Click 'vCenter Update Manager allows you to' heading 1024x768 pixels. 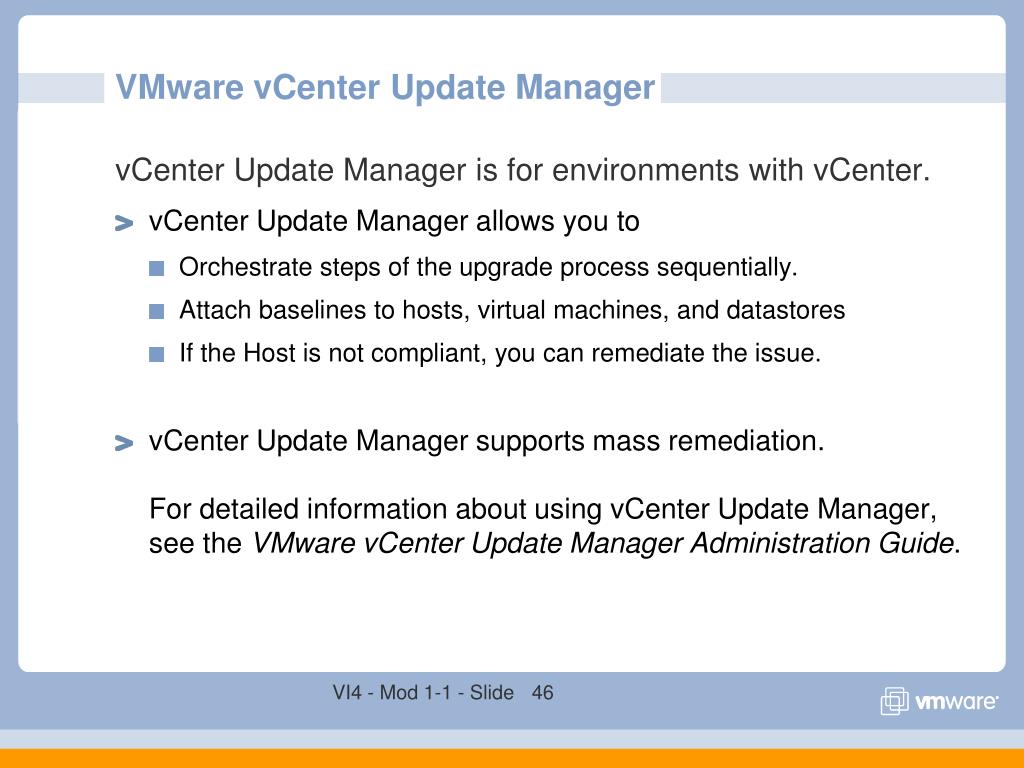(x=394, y=222)
